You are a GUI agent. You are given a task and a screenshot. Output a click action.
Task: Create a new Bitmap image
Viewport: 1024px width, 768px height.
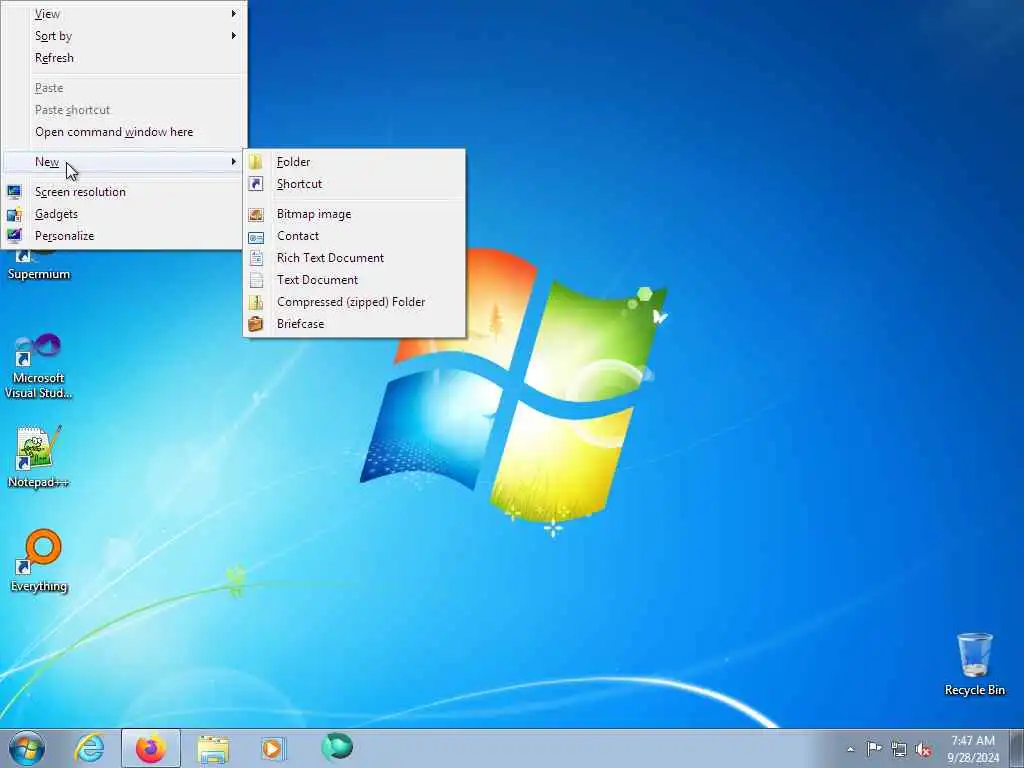click(x=354, y=214)
